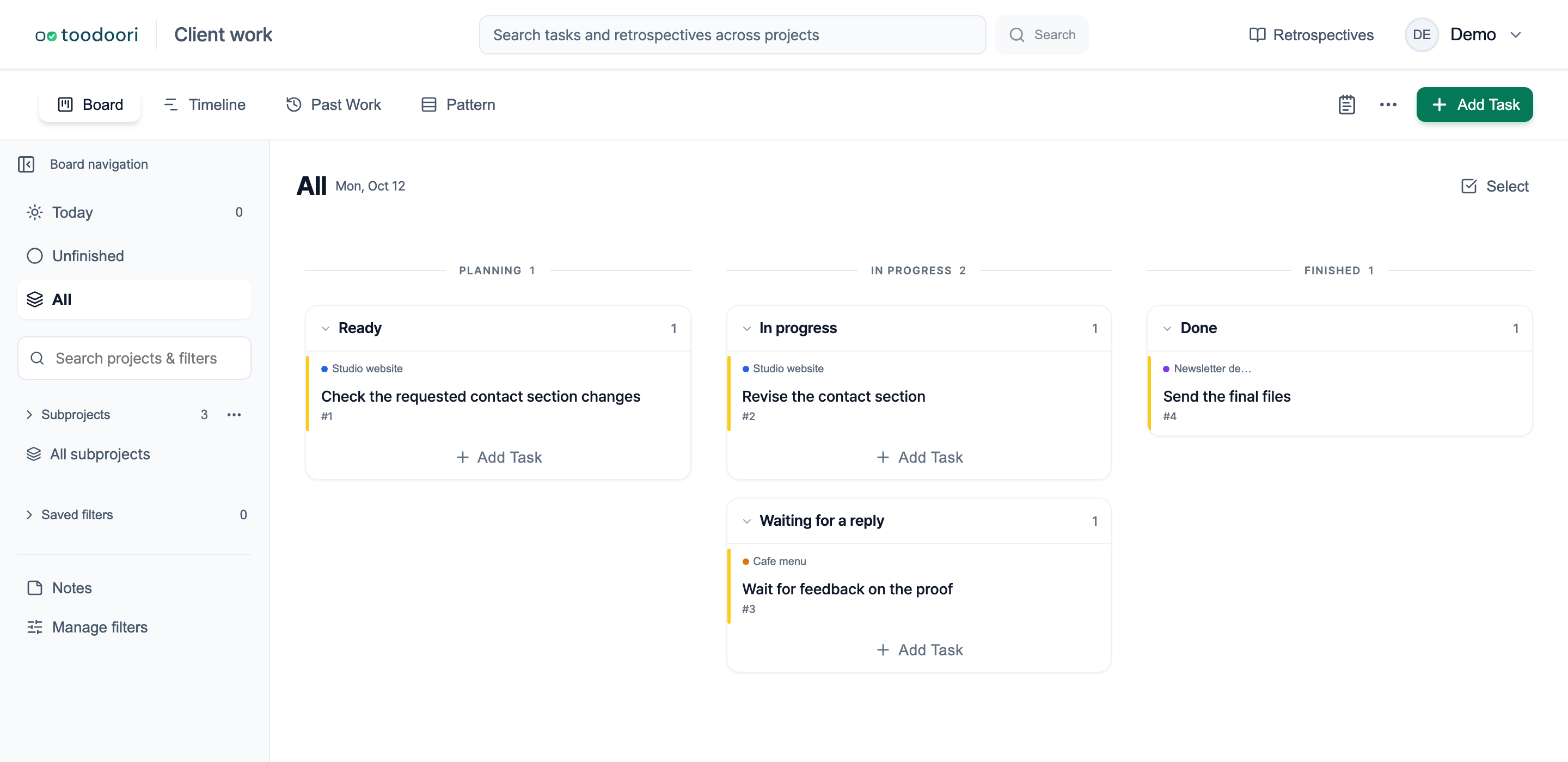Open Retrospectives book icon link
Viewport: 1568px width, 762px height.
point(1311,35)
